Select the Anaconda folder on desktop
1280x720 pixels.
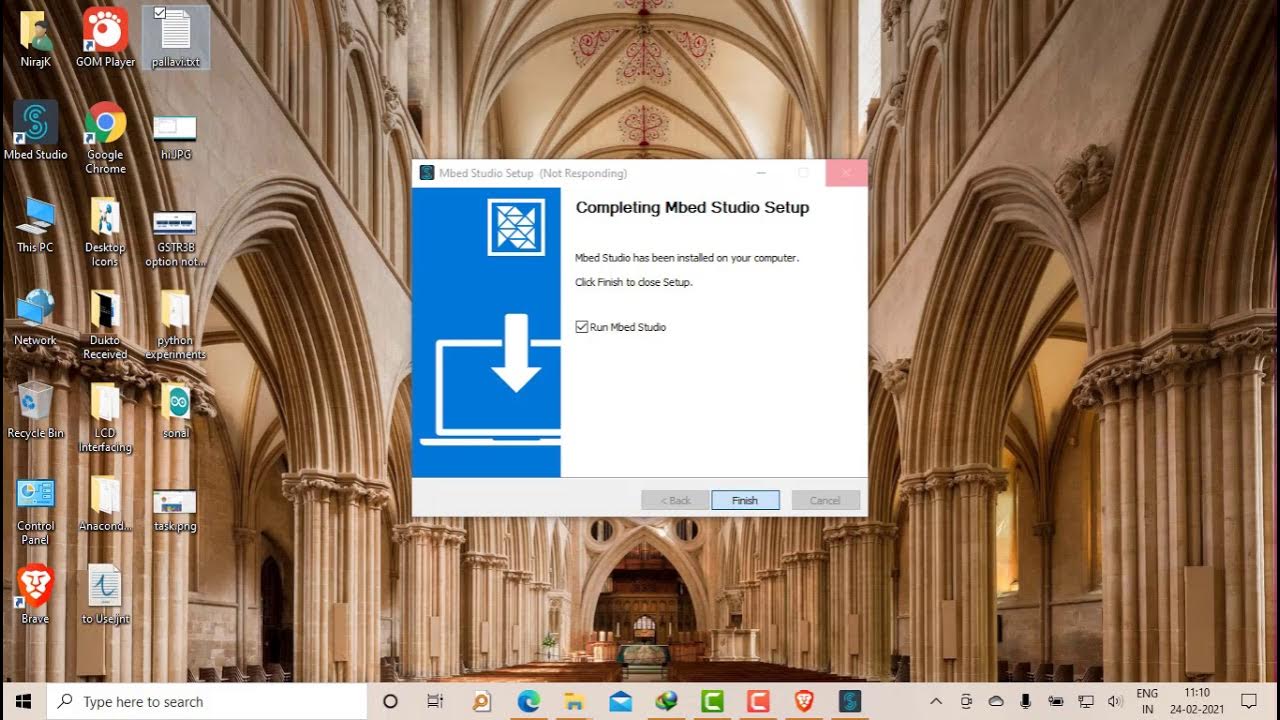(105, 503)
